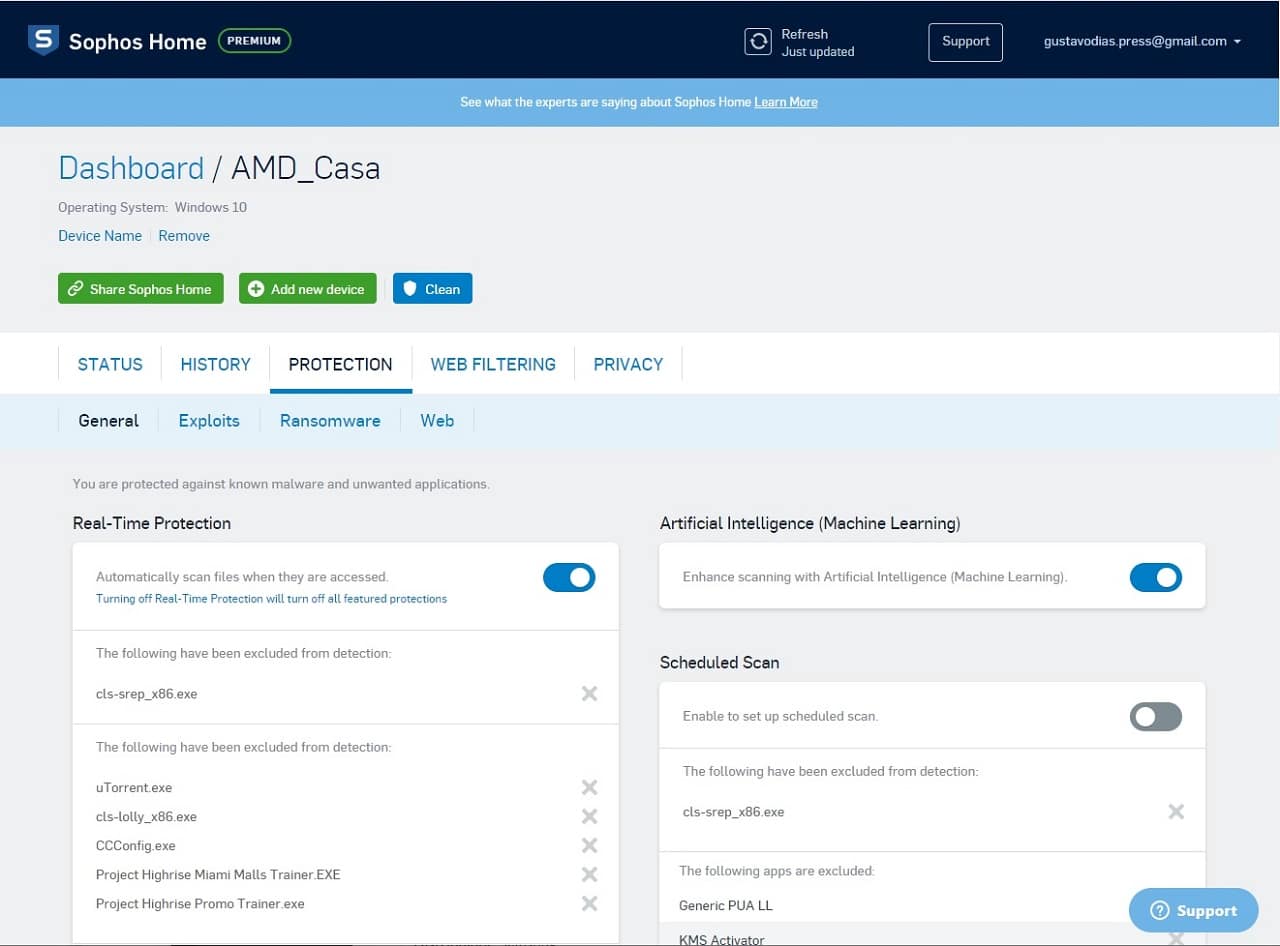Click 'Artificial Intelligence (Machine Learning)' heading
Screen dimensions: 1280x946
(810, 523)
